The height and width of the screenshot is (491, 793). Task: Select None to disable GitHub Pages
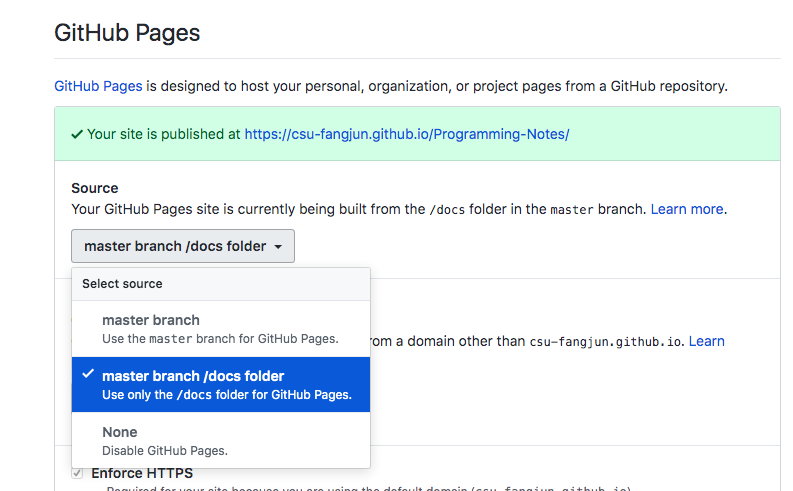point(221,440)
